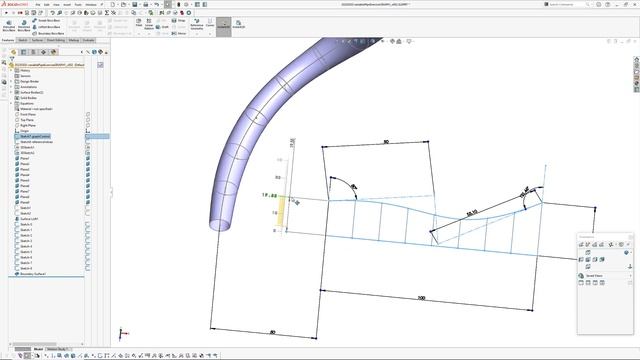
Task: Open the Linear Pattern dropdown arrow
Action: point(149,33)
